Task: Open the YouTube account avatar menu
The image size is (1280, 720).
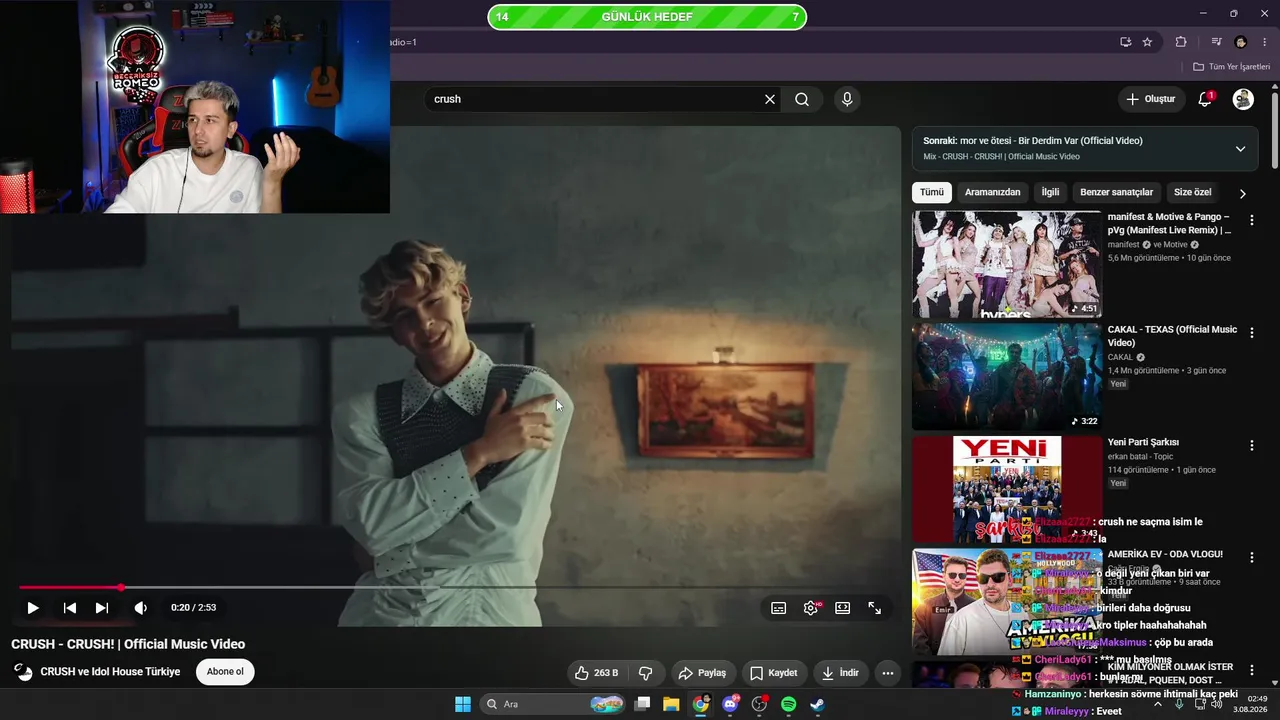Action: coord(1243,99)
